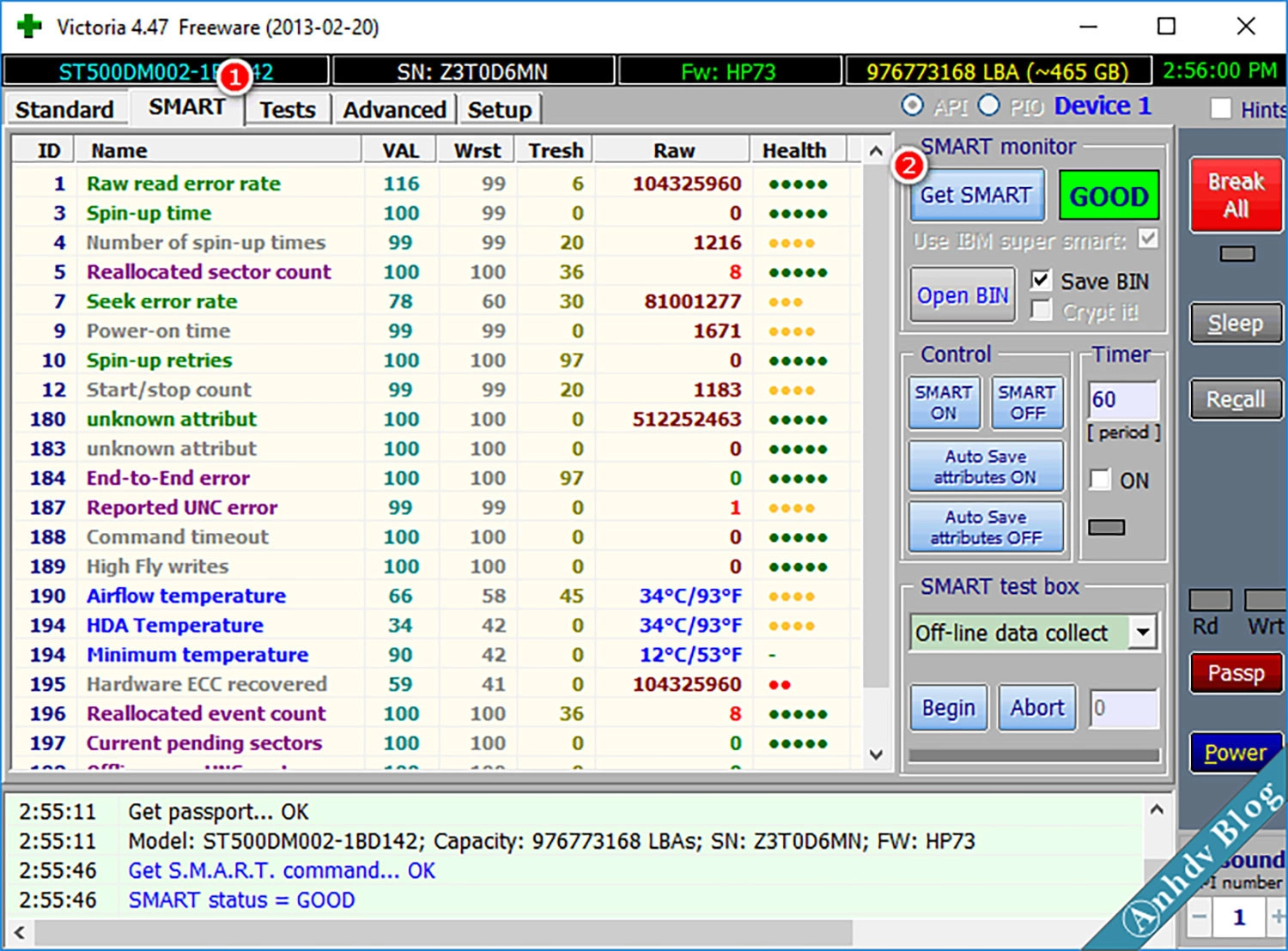This screenshot has width=1288, height=951.
Task: Click Abort in SMART test box
Action: (x=1036, y=708)
